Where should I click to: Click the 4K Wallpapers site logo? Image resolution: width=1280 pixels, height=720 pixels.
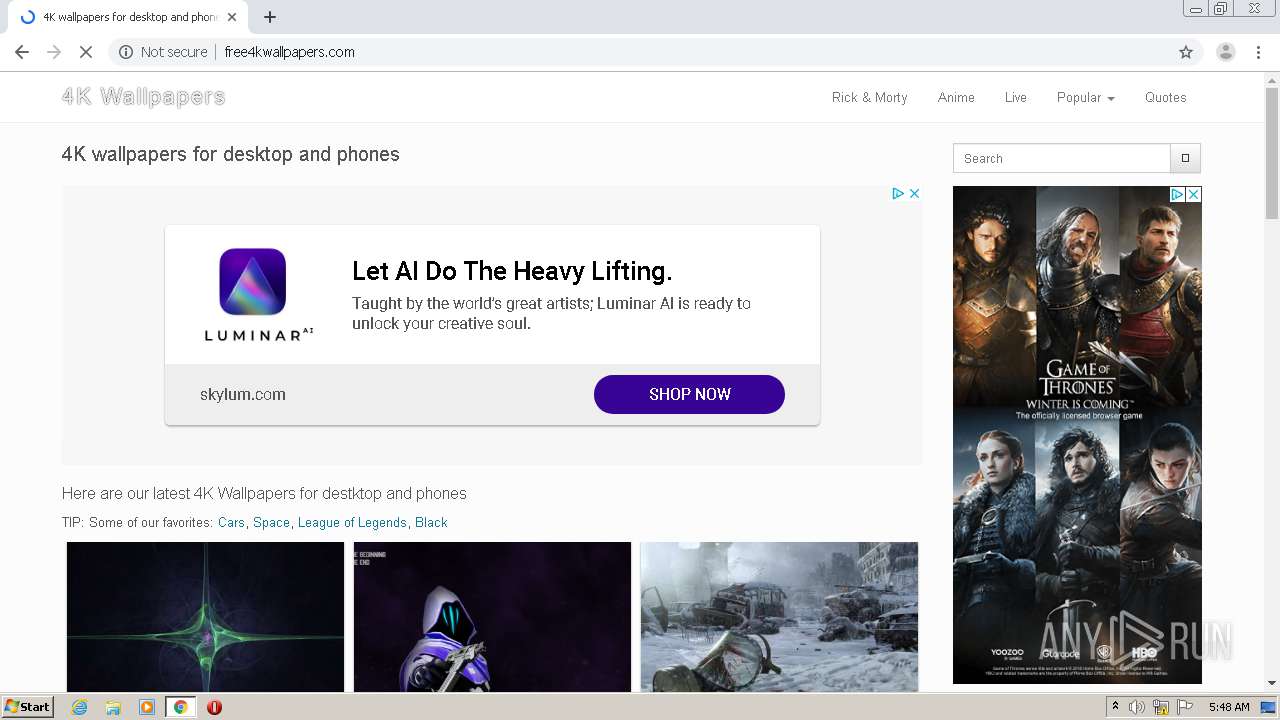pos(143,97)
